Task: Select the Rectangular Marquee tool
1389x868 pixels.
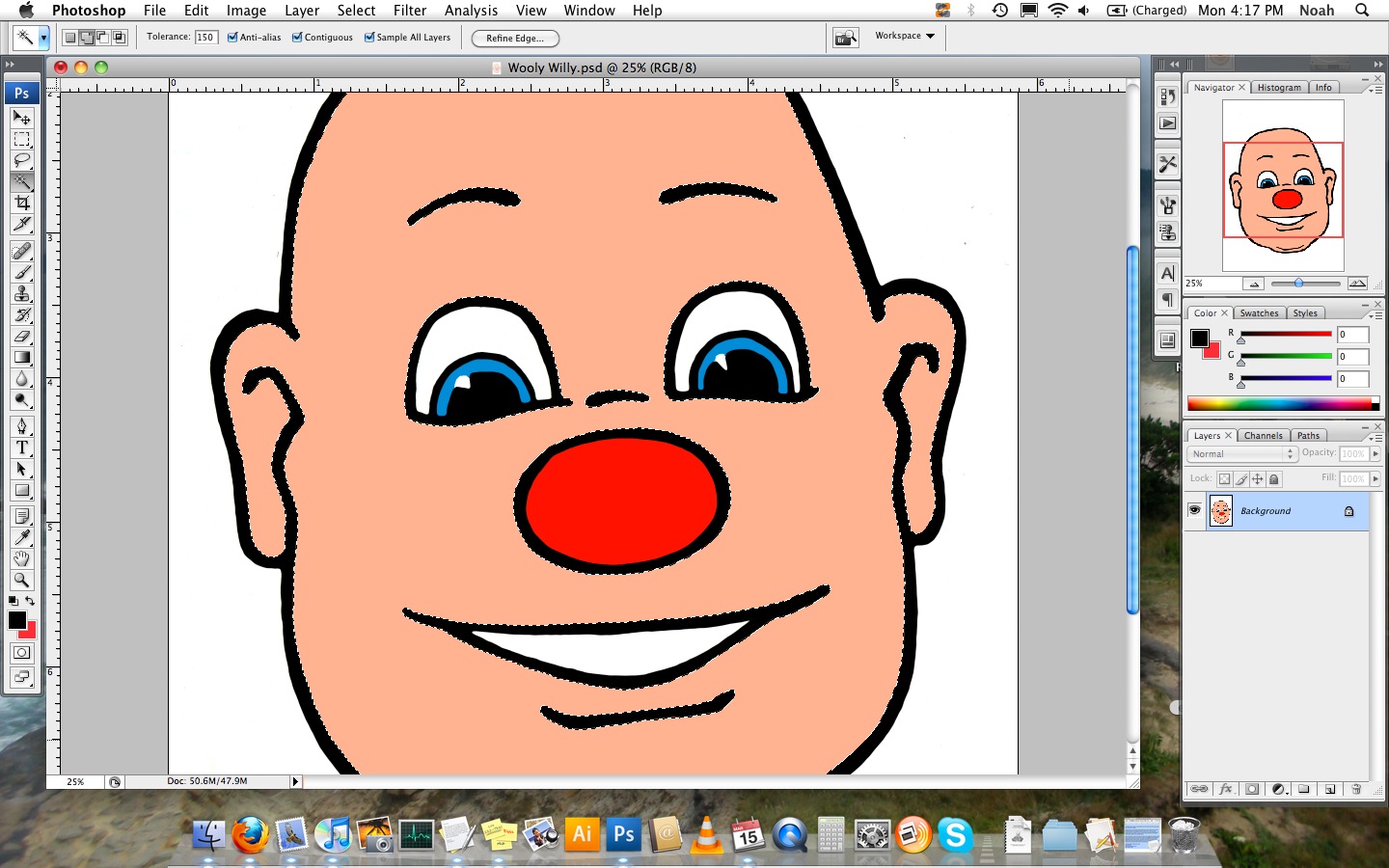Action: click(21, 139)
